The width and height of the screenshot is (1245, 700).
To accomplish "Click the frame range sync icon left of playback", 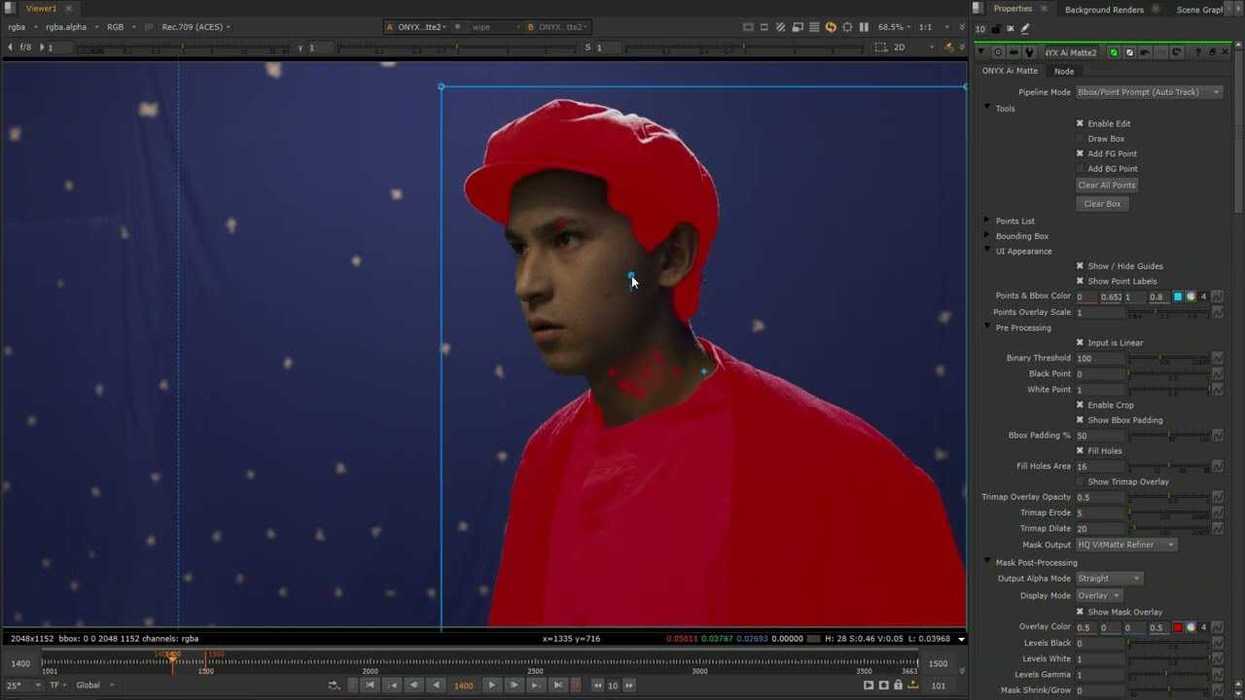I will click(x=334, y=685).
